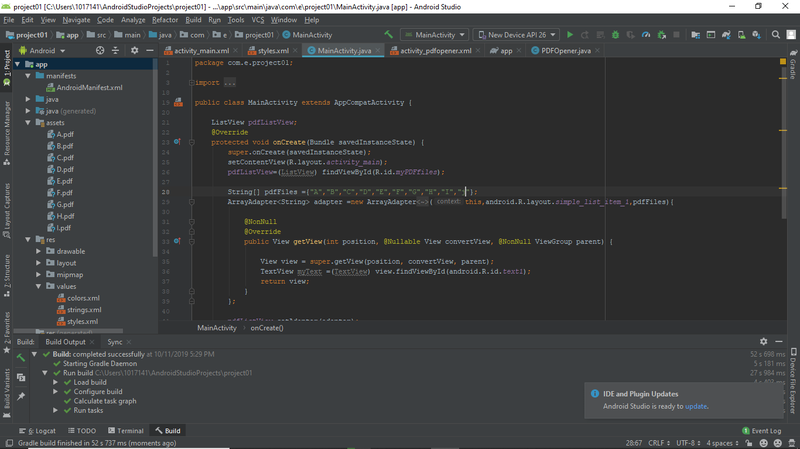Click the Make Project hammer icon
The height and width of the screenshot is (449, 800).
[x=389, y=35]
